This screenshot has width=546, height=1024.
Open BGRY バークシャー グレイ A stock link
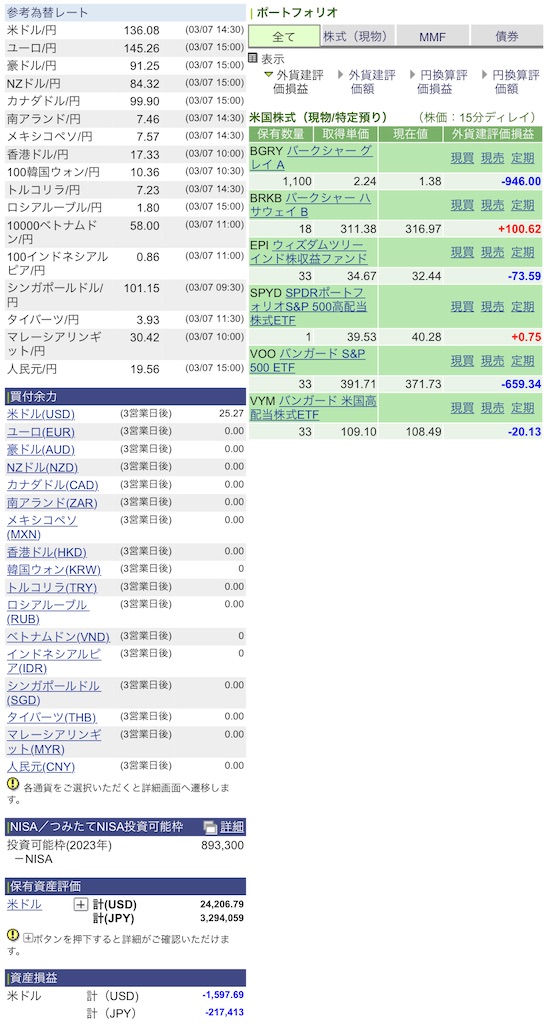tap(312, 157)
